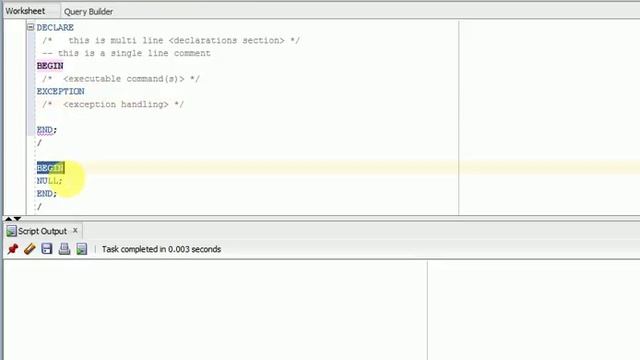Pin the Script Output panel

[13, 249]
